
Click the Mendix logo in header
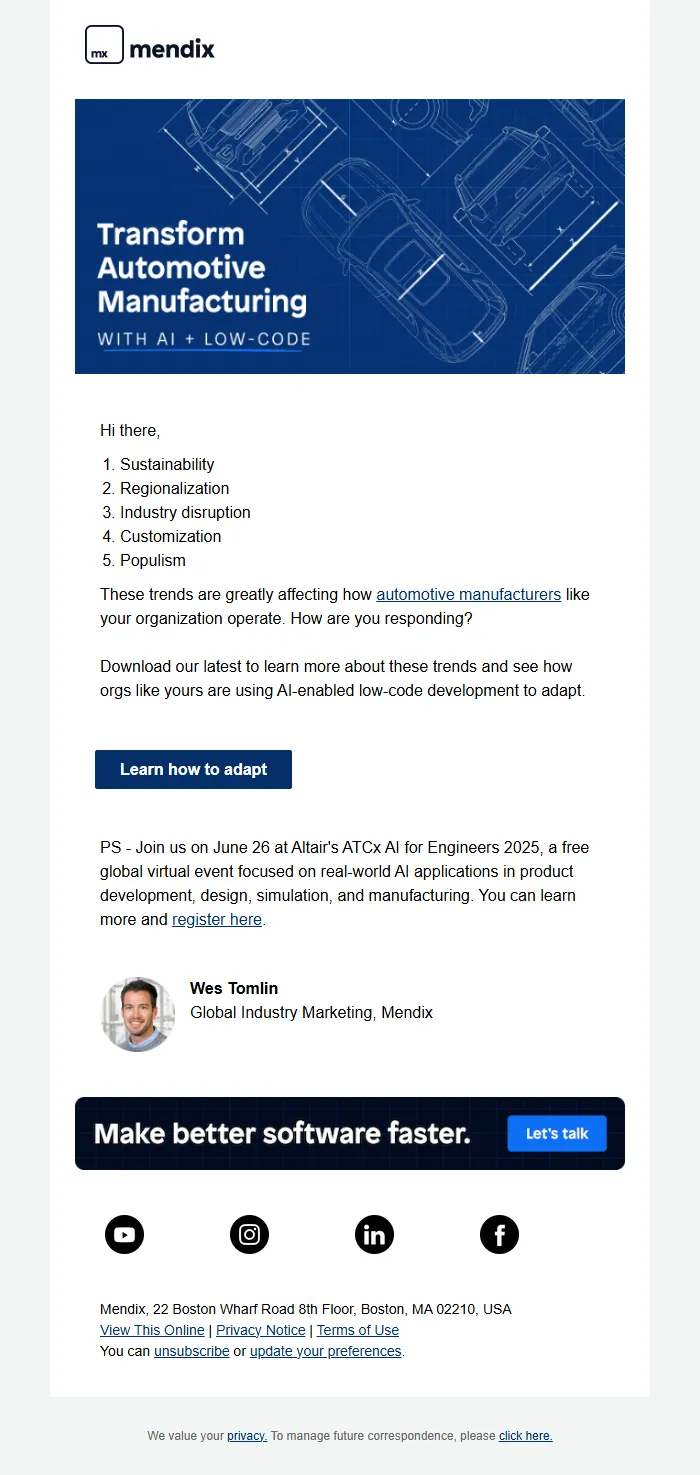pos(150,46)
